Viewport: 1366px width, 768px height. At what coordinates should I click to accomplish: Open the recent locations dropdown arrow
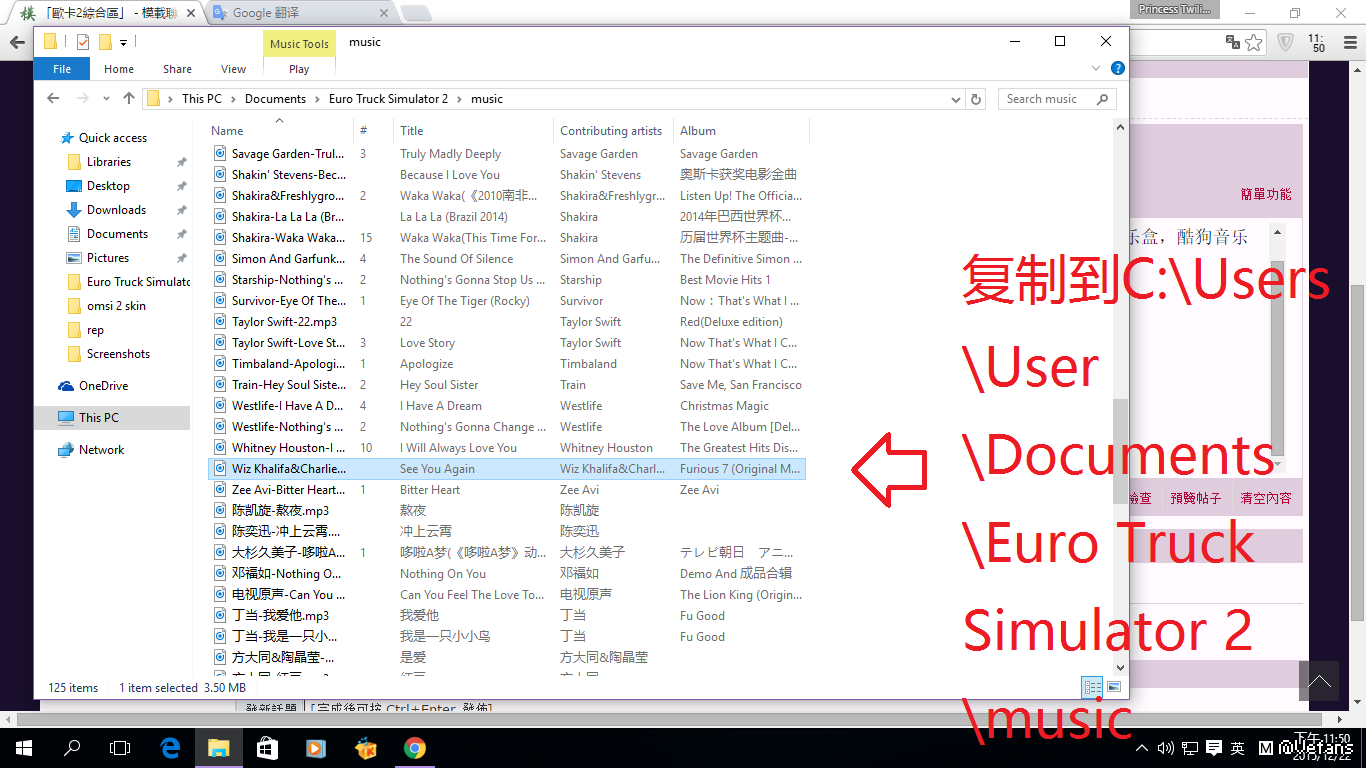click(107, 99)
